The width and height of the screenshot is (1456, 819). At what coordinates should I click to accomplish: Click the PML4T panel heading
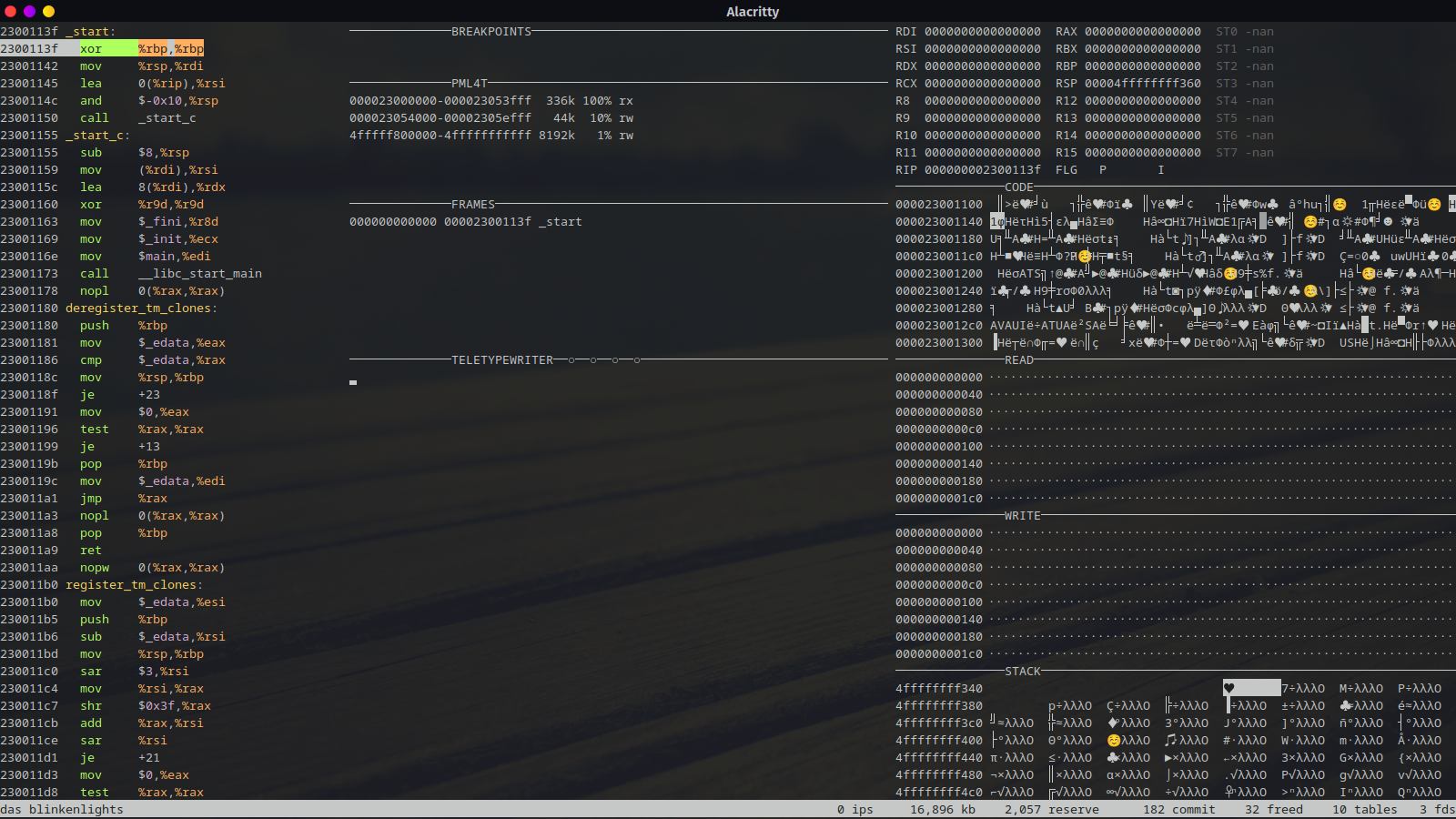click(470, 84)
